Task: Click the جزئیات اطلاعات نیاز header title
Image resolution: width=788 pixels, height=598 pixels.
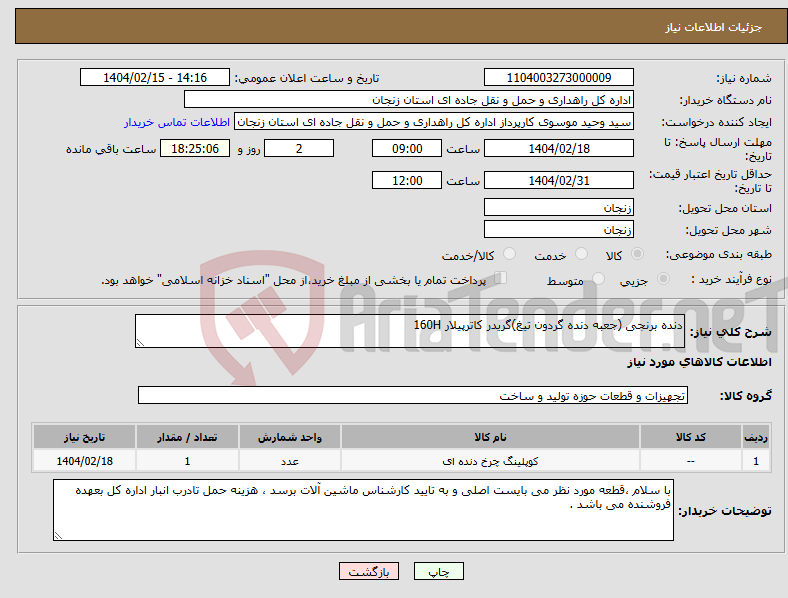Action: point(713,27)
